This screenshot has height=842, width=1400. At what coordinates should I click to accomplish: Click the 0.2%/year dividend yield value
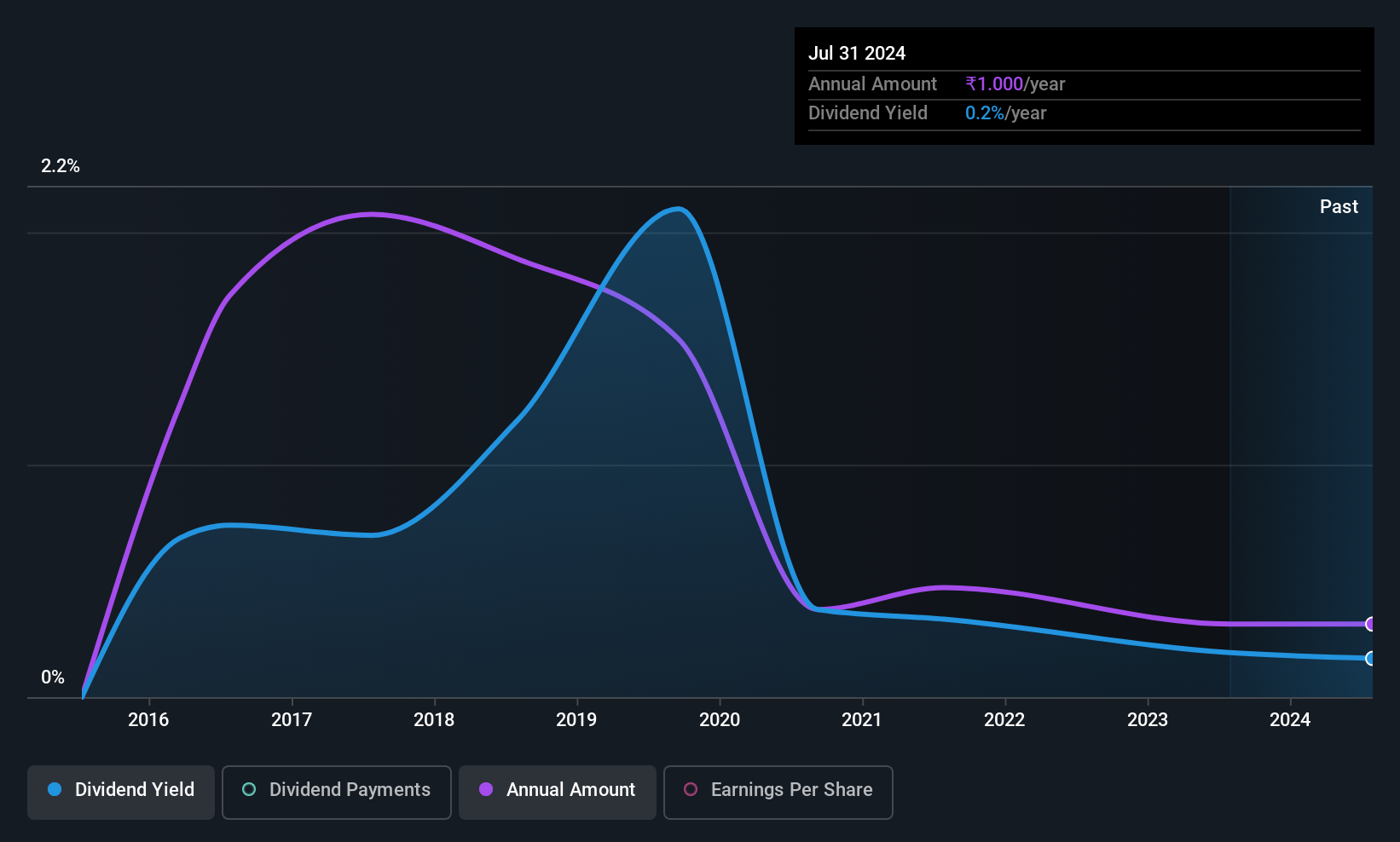1006,113
